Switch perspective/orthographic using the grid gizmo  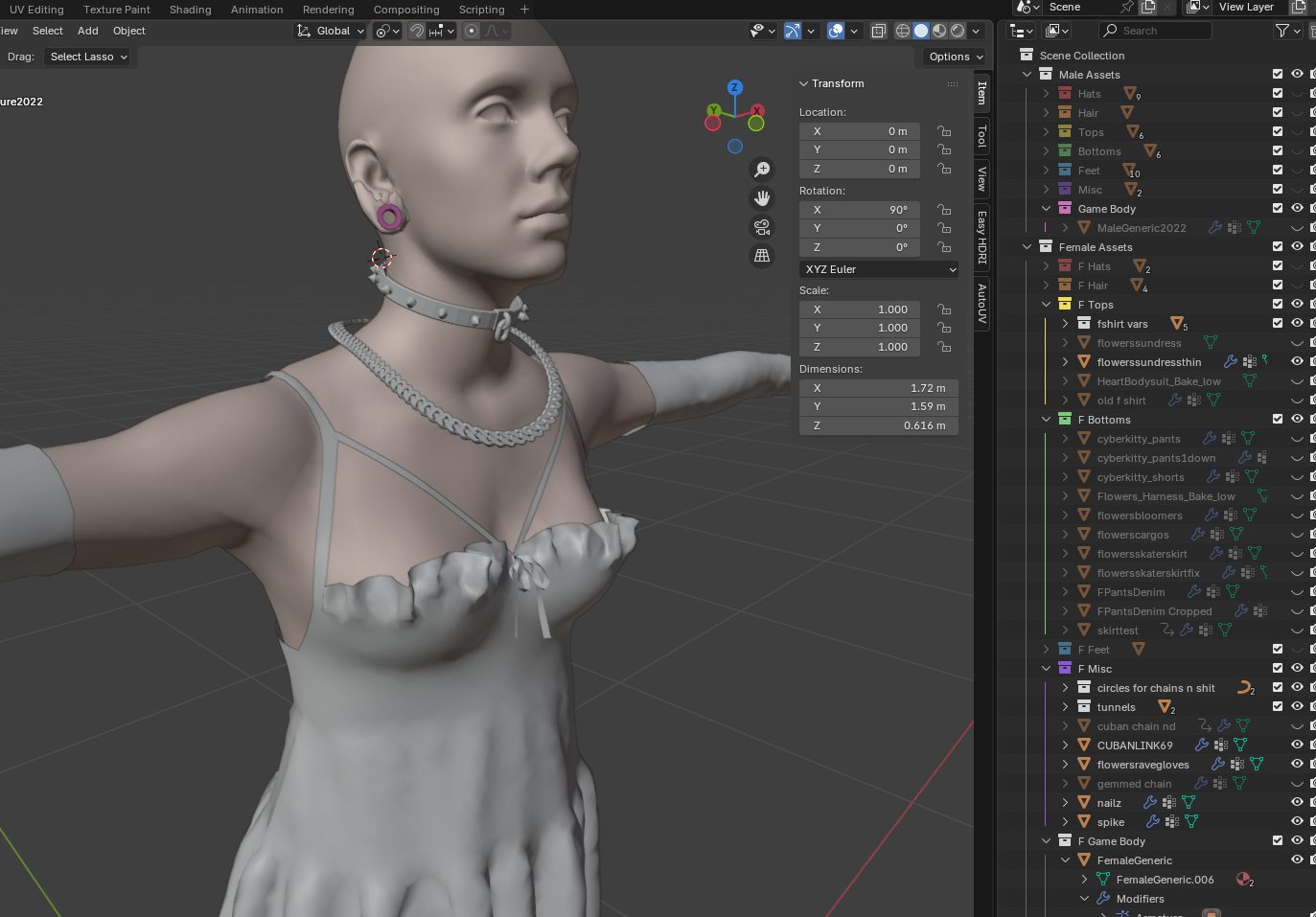point(762,256)
